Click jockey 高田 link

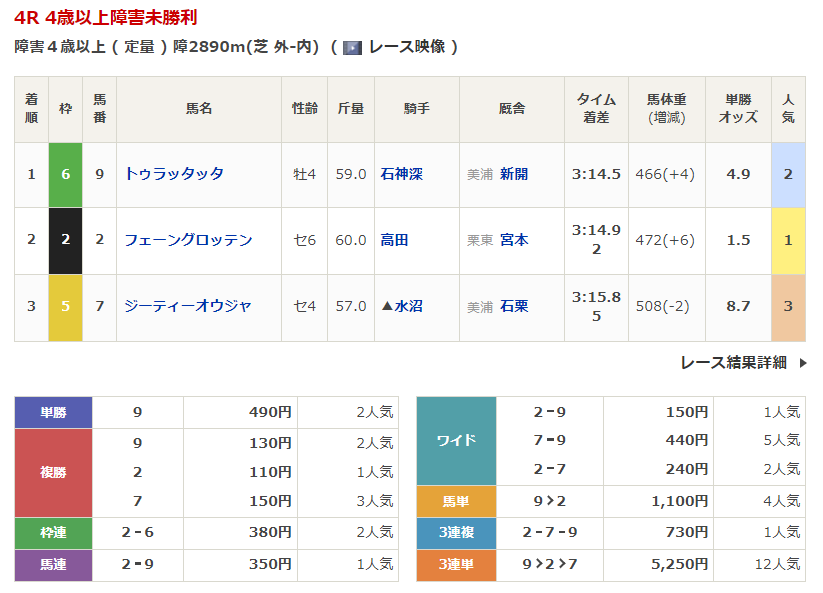click(x=395, y=240)
